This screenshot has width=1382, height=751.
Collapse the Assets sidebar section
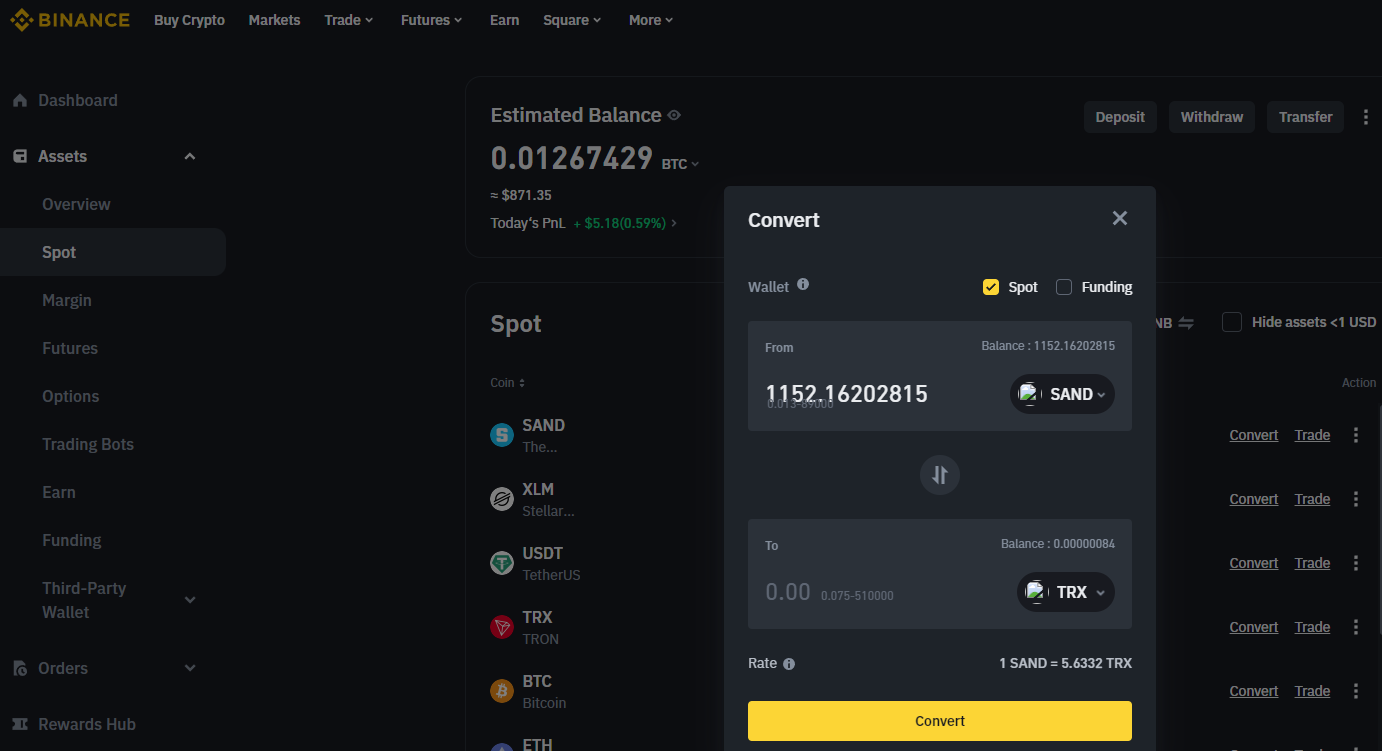pos(190,156)
